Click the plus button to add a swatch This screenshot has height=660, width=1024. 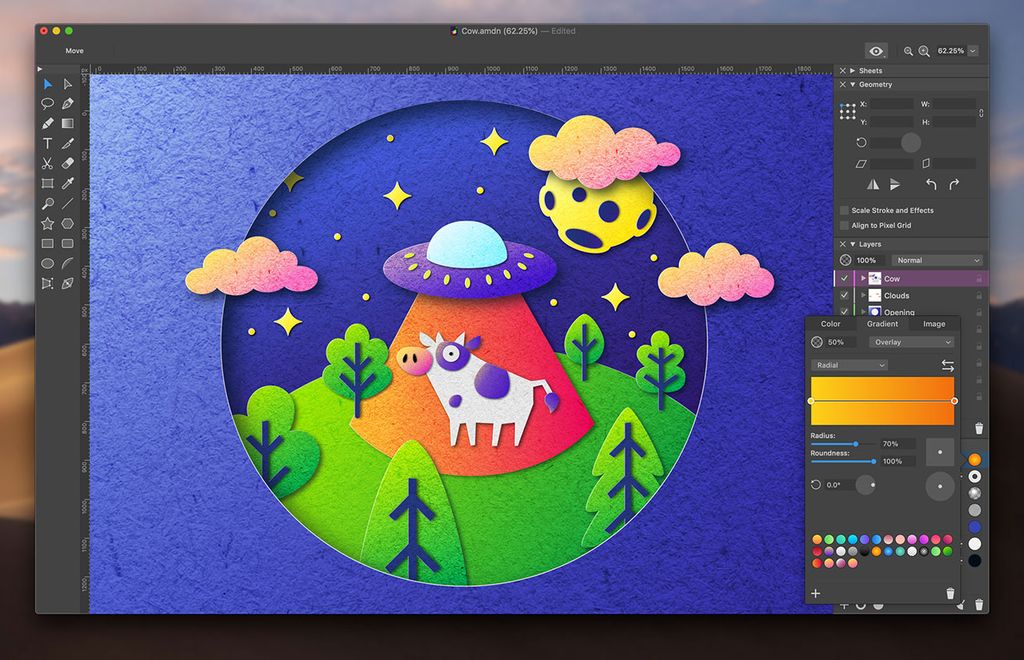point(816,593)
